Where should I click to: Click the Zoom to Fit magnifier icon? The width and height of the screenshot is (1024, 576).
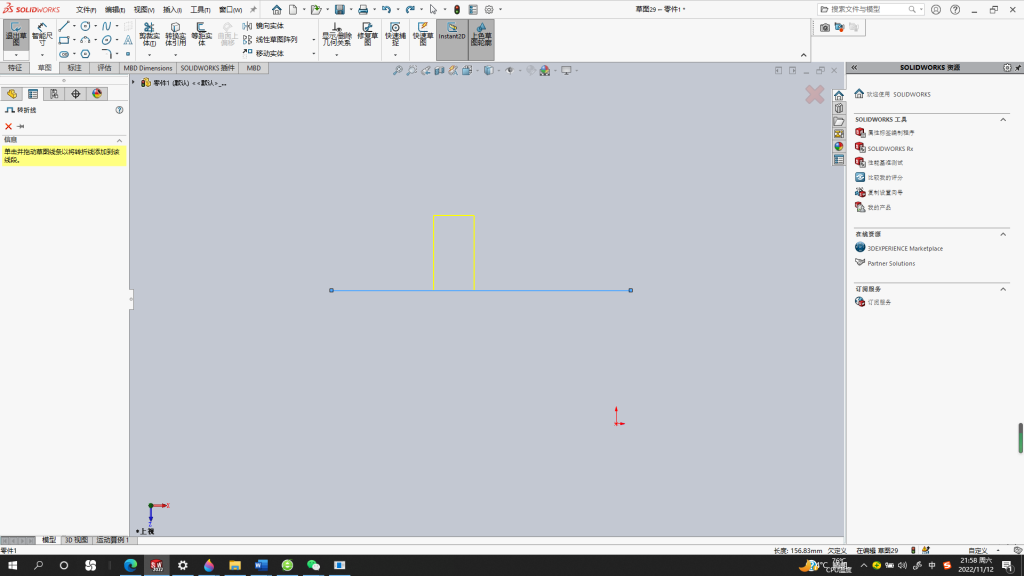click(x=397, y=71)
